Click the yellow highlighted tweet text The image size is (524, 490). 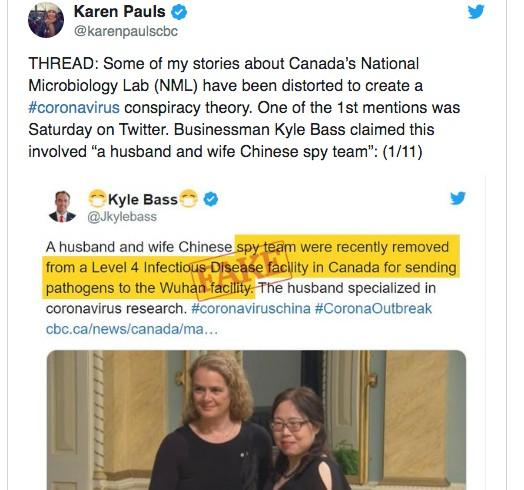coord(251,267)
